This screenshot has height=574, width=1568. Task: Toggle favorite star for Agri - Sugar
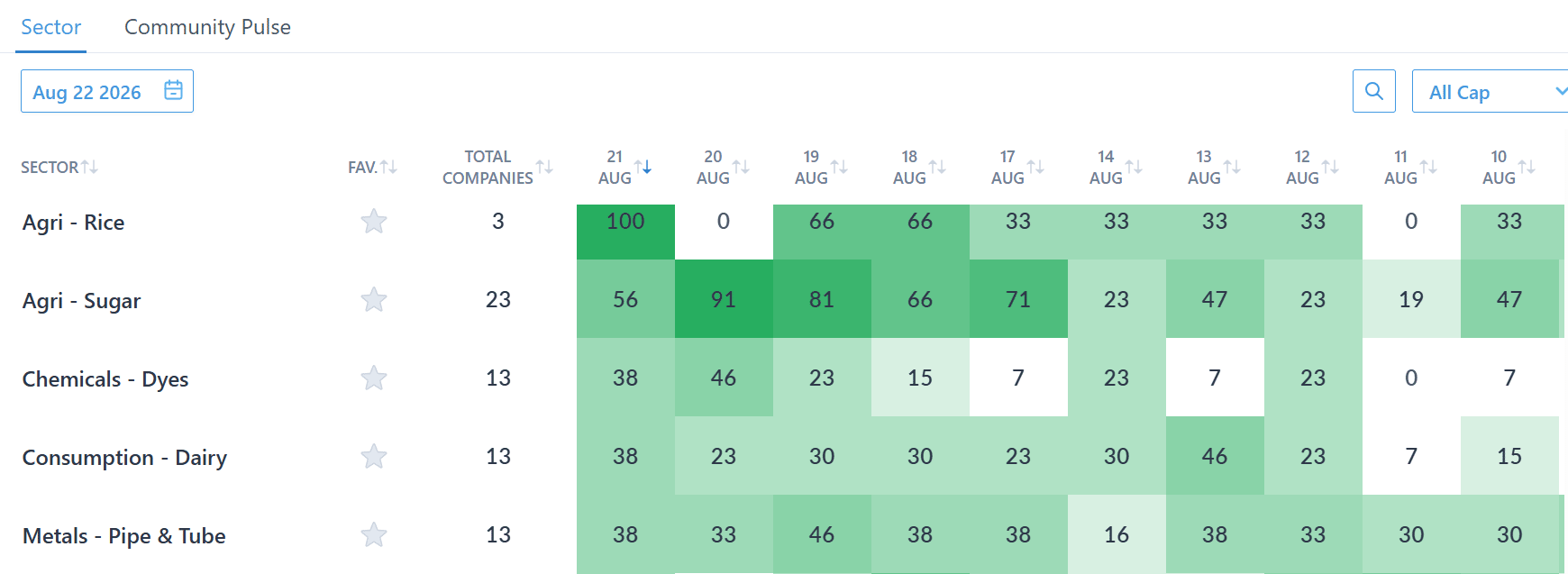[x=374, y=300]
